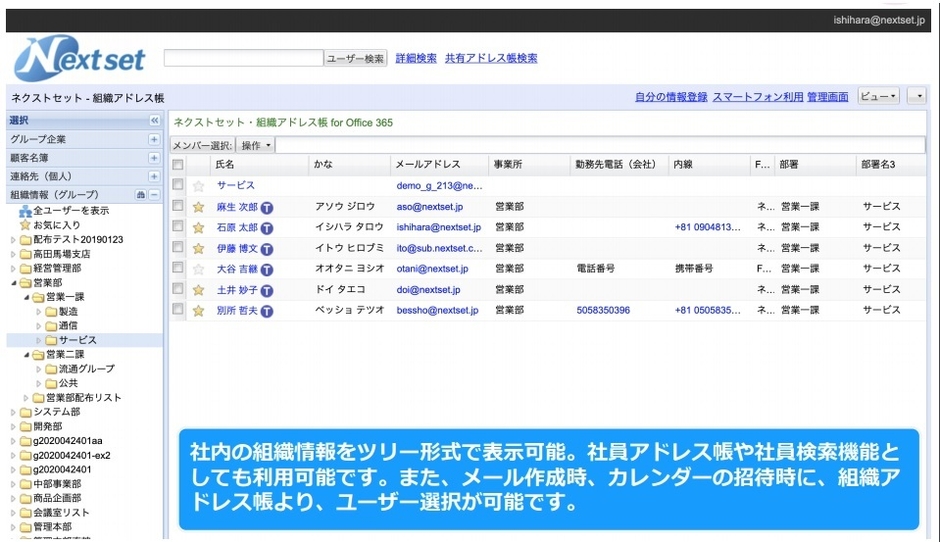Click the T badge beside 麻生 次郎
940x542 pixels.
pos(267,207)
